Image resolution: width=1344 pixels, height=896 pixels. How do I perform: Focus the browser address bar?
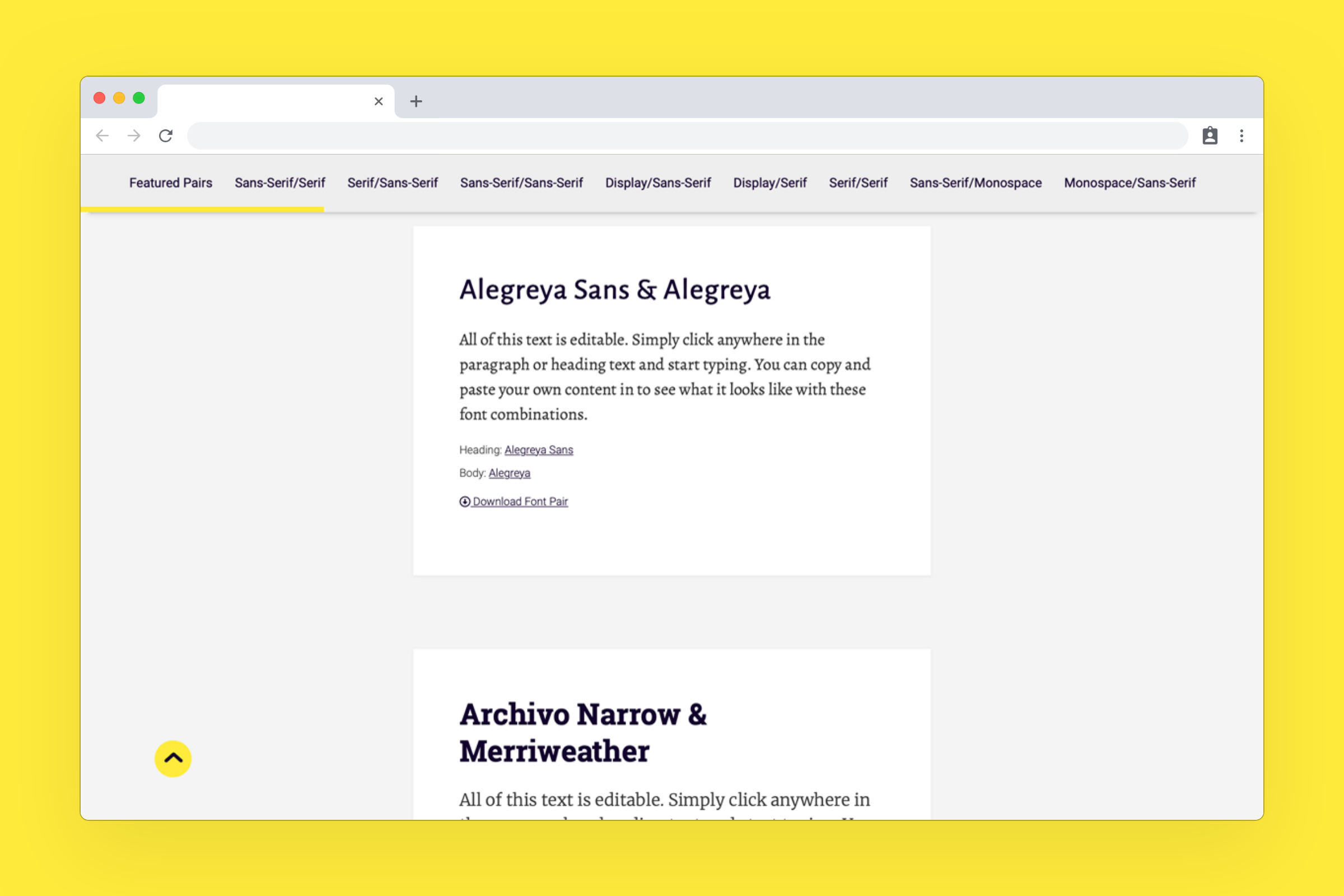[x=688, y=136]
